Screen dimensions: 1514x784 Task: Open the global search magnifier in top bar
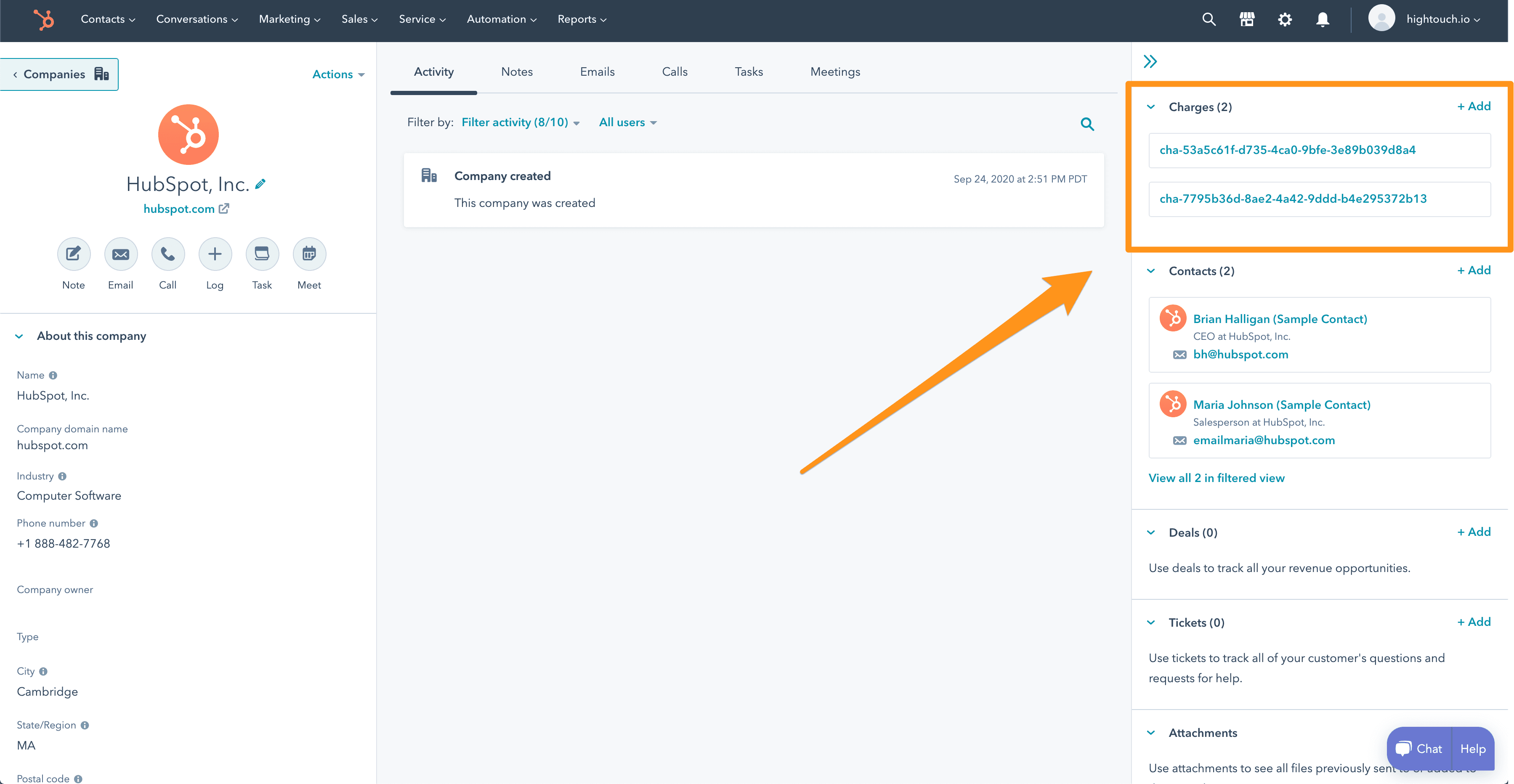pos(1209,19)
